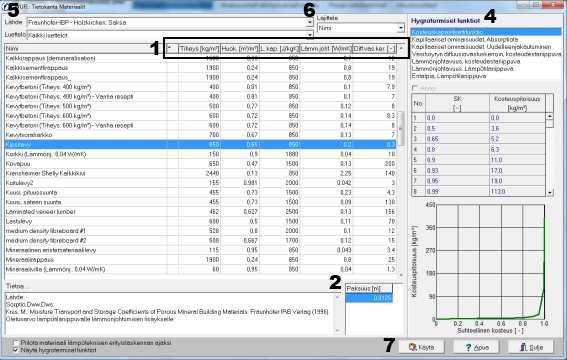This screenshot has width=567, height=360.
Task: Open the Lajittele sort-by dropdown
Action: pos(401,28)
